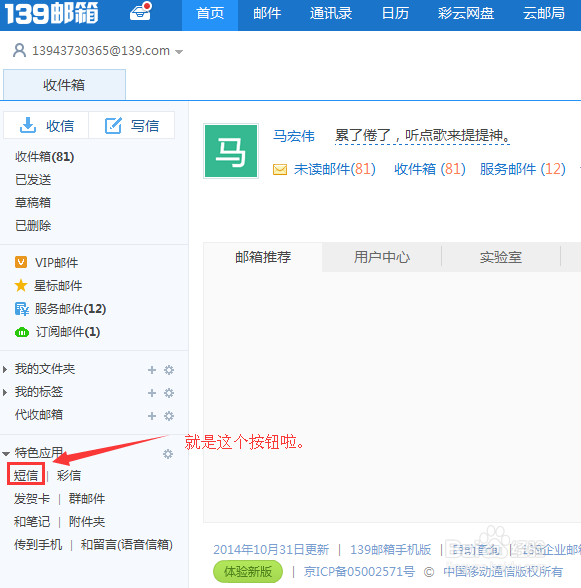Click the 中国移动通信版权所有 footer link
This screenshot has height=588, width=581.
tap(503, 572)
